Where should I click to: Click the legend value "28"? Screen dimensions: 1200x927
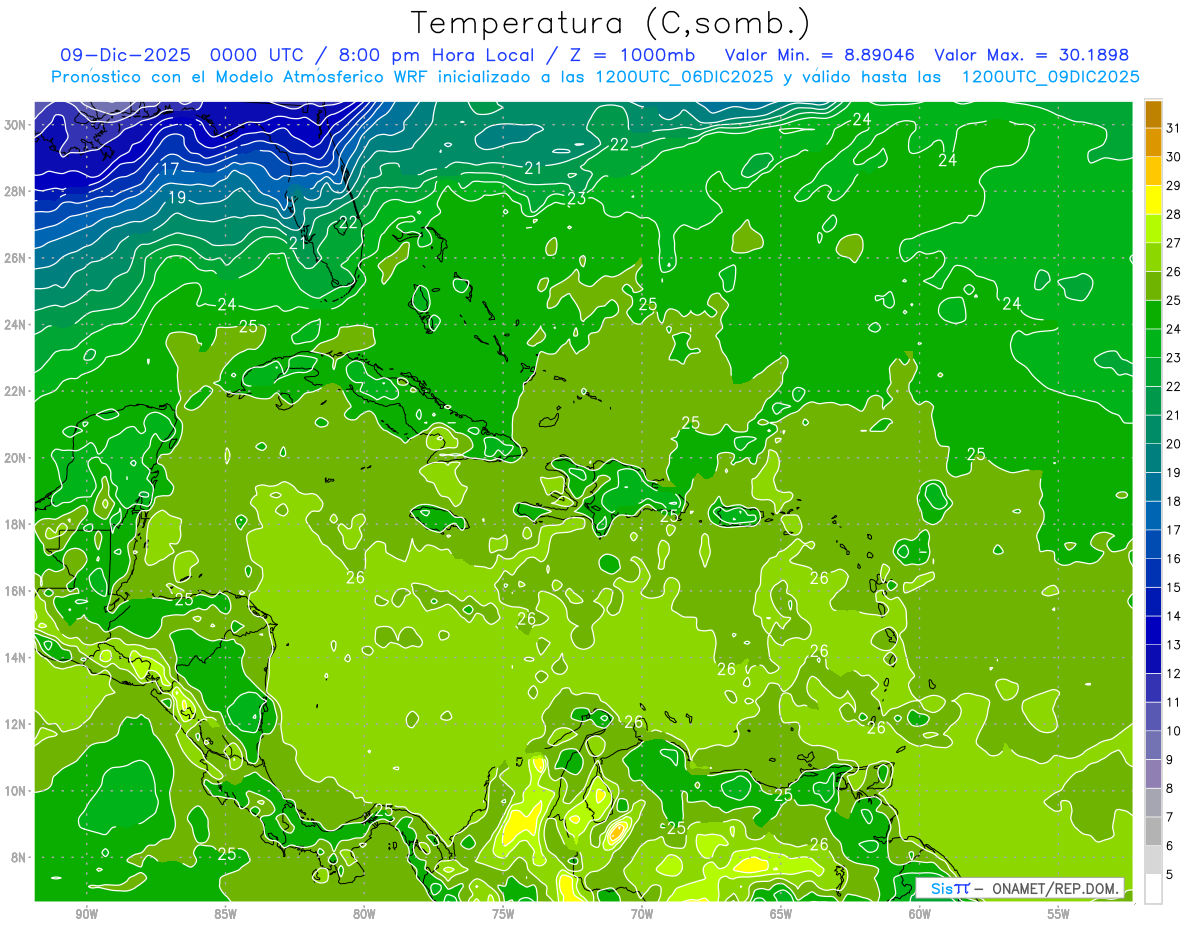click(1174, 214)
